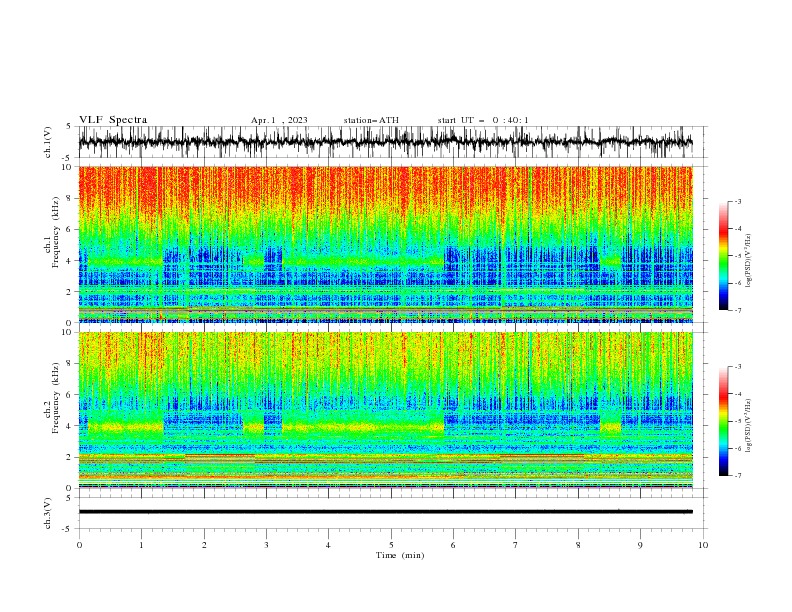Click time axis tick label "5"
The height and width of the screenshot is (612, 792).
tap(391, 545)
